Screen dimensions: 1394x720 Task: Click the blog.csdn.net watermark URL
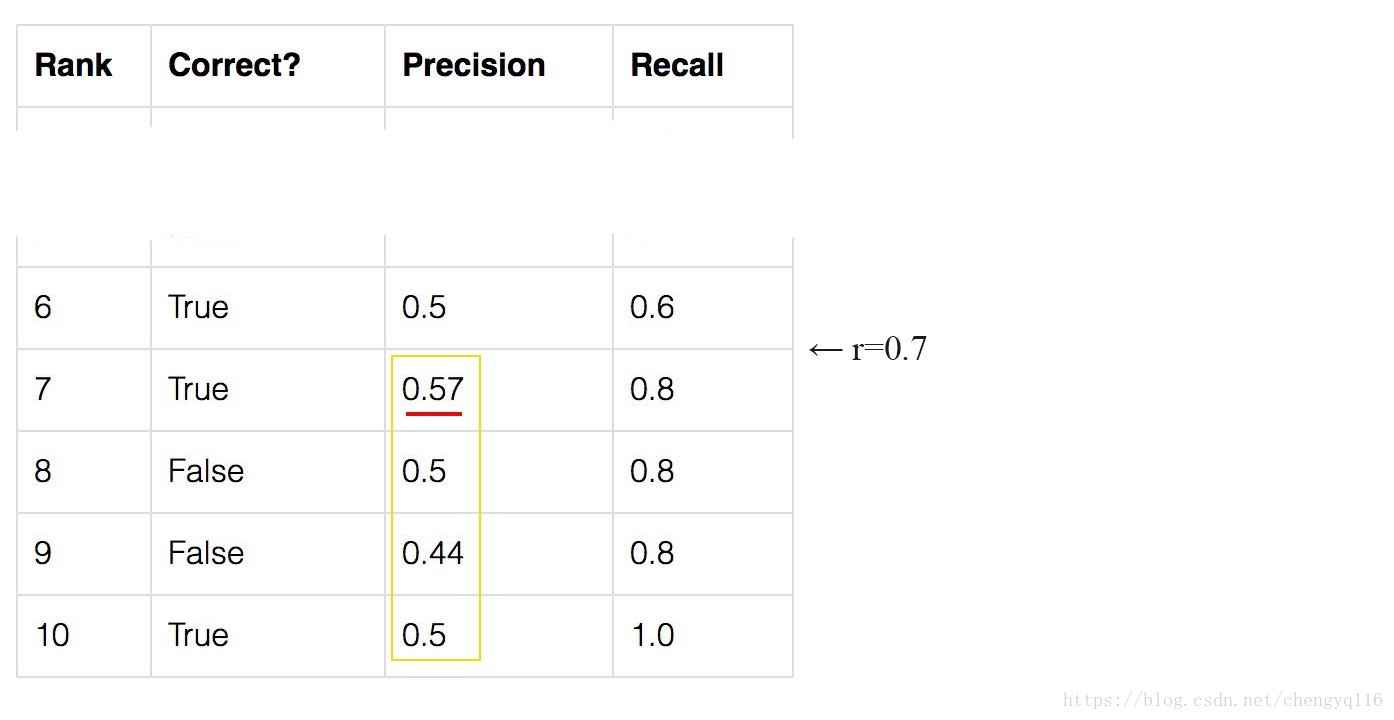1223,701
